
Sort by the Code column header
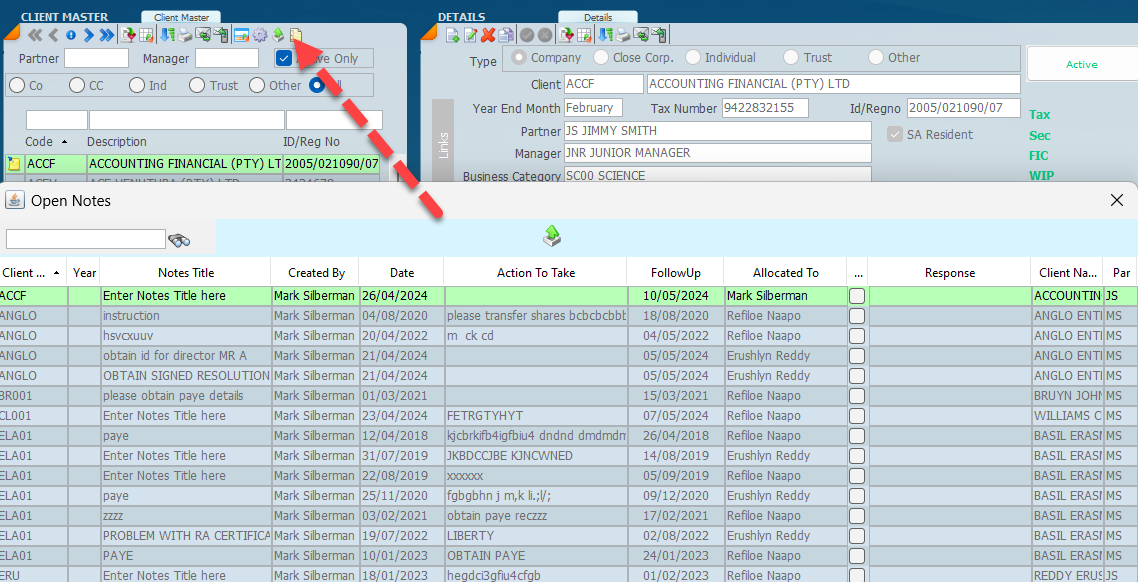(40, 142)
